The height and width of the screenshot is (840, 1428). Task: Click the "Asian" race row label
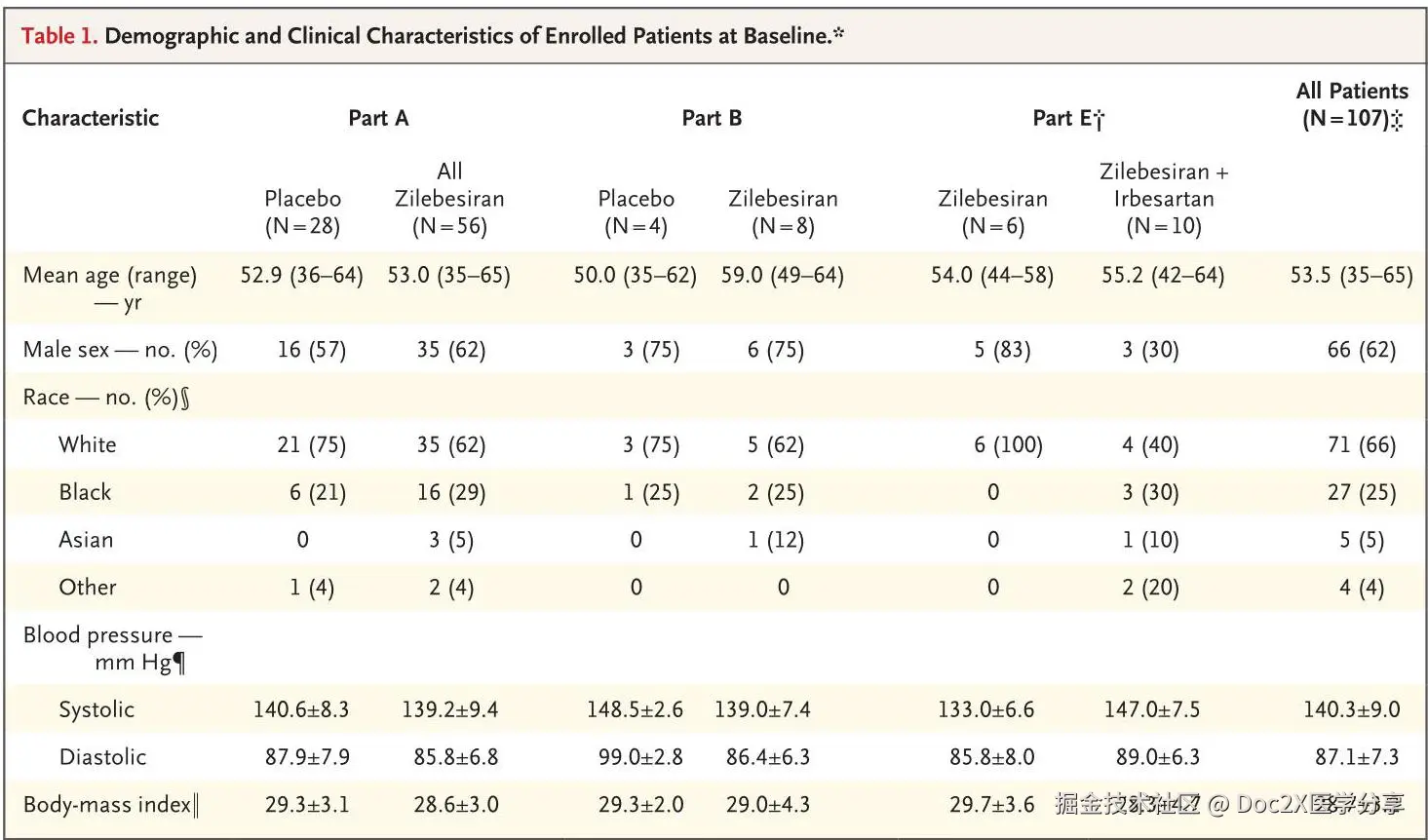click(x=86, y=540)
